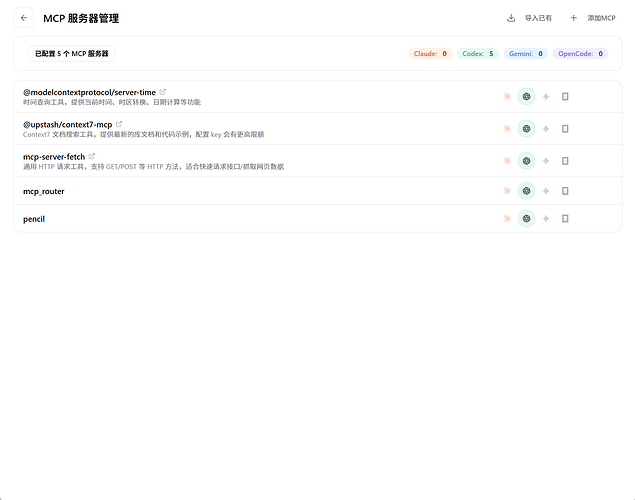Click the MCP 服务器管理 page title
Screen dimensions: 635x500
pyautogui.click(x=81, y=18)
